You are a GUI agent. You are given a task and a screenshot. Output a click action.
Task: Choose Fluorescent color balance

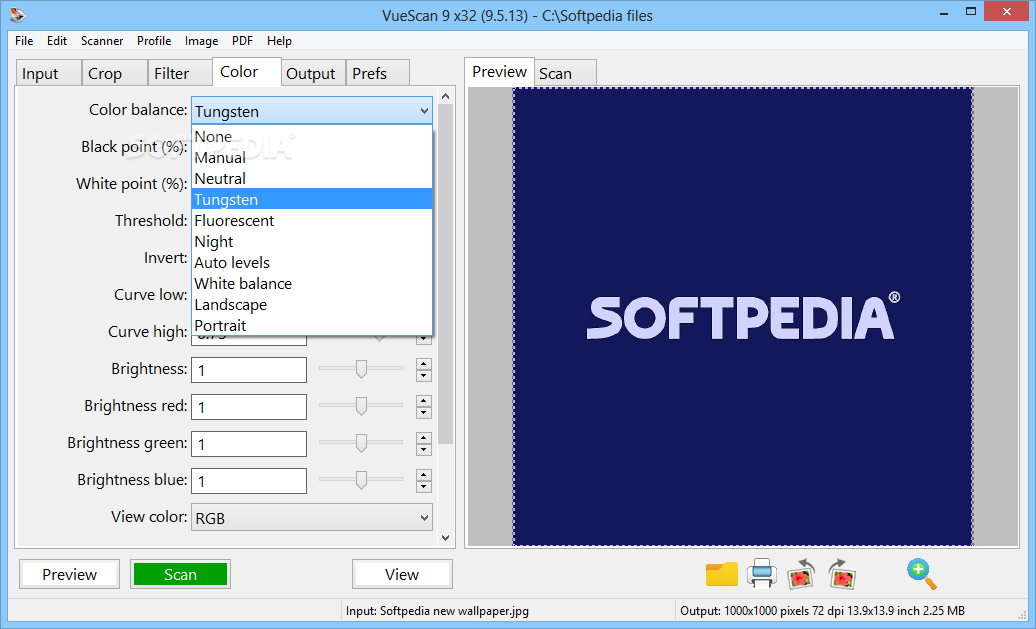pos(312,221)
